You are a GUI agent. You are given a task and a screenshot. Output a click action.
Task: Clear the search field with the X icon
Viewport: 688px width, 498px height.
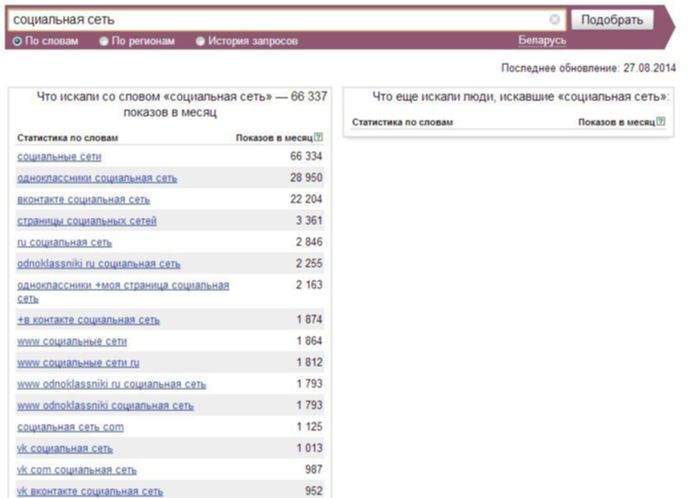point(555,19)
